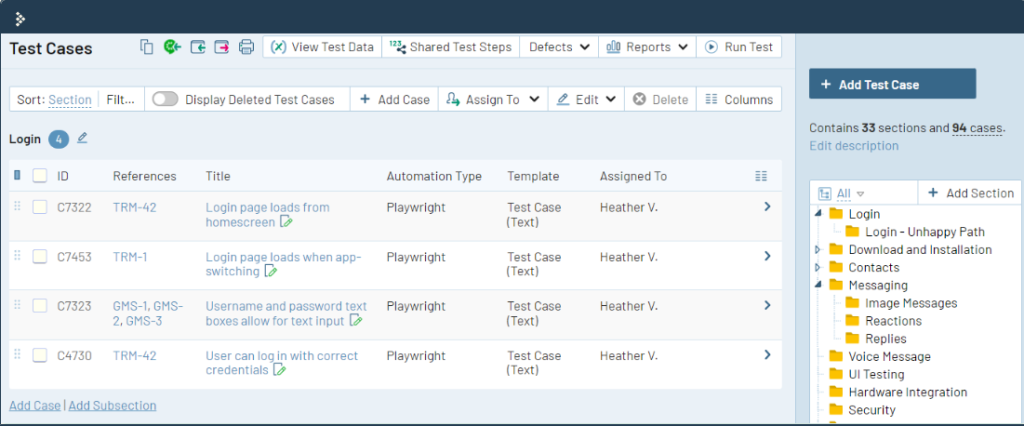Click the Add Section button
1024x426 pixels.
coord(970,193)
